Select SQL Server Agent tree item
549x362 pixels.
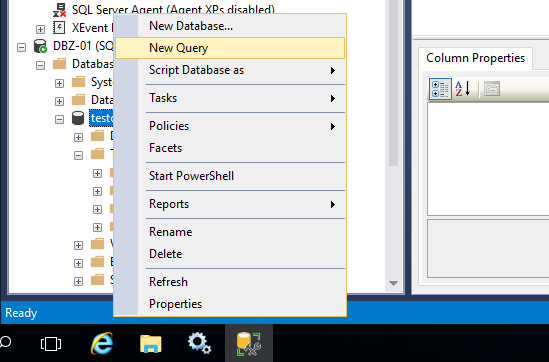173,9
